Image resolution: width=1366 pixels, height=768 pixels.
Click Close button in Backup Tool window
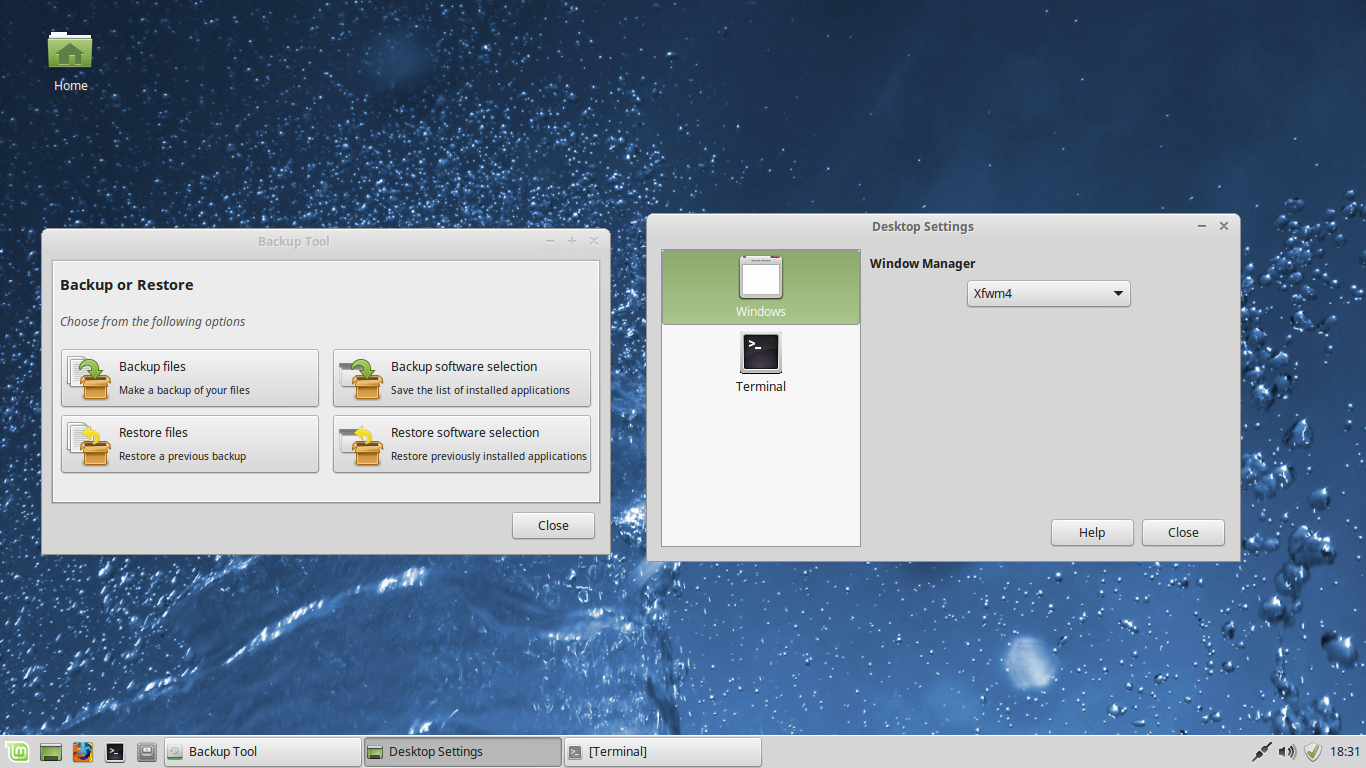tap(553, 525)
